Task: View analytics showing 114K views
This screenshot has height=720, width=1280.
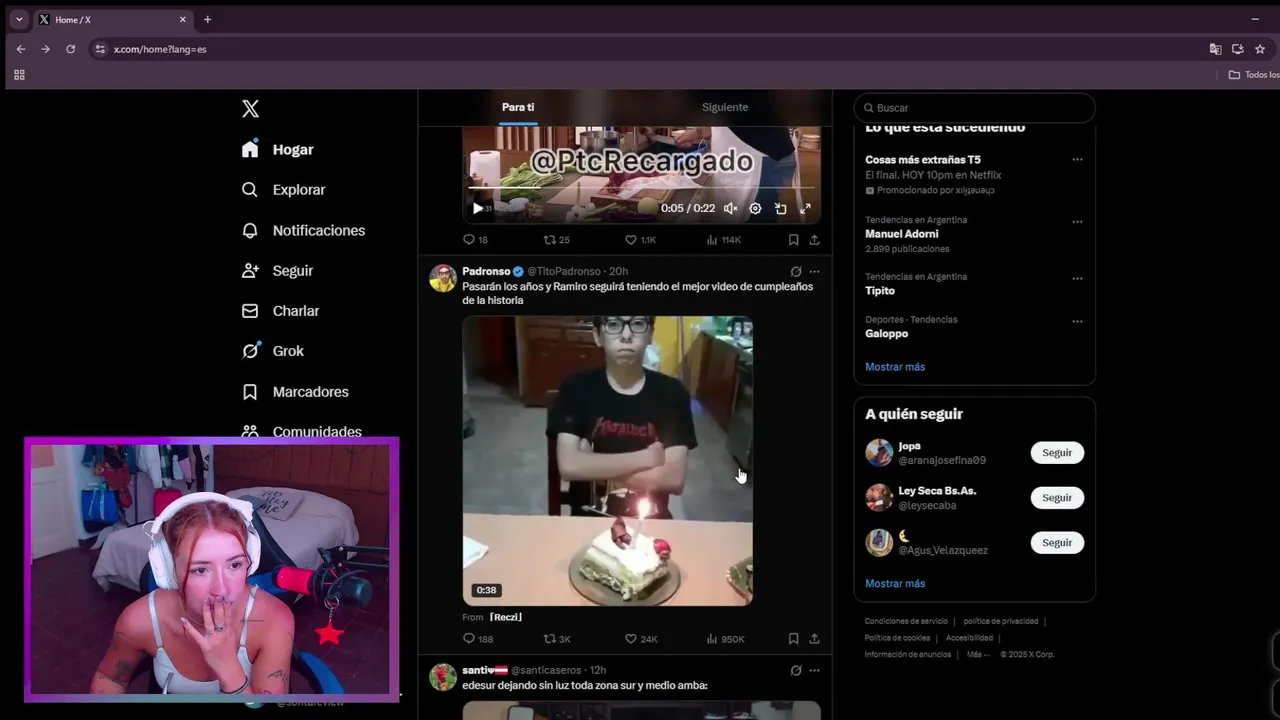Action: 723,240
